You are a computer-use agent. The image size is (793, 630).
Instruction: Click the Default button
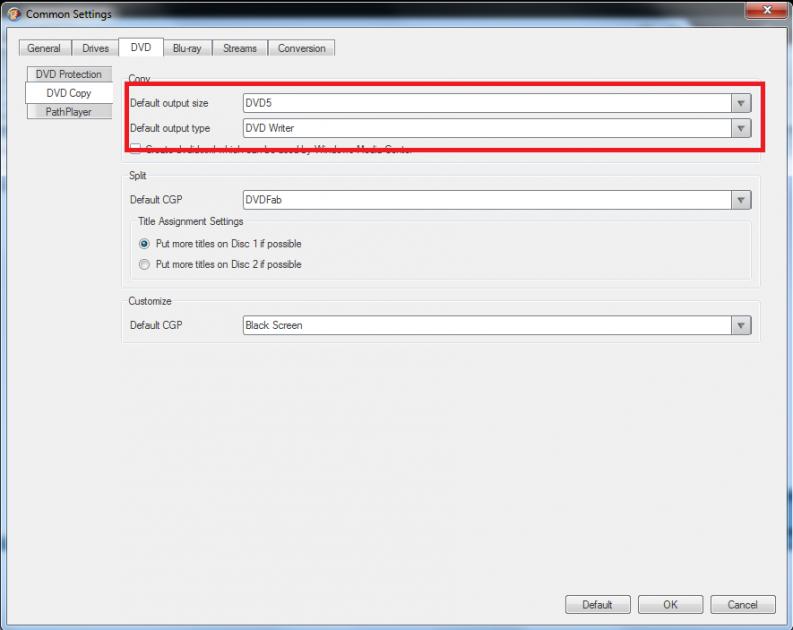598,604
